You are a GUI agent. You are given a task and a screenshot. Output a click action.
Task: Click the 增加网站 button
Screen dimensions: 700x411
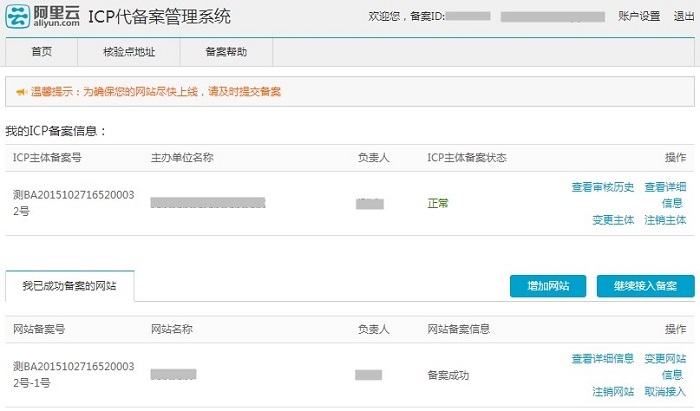pyautogui.click(x=547, y=286)
